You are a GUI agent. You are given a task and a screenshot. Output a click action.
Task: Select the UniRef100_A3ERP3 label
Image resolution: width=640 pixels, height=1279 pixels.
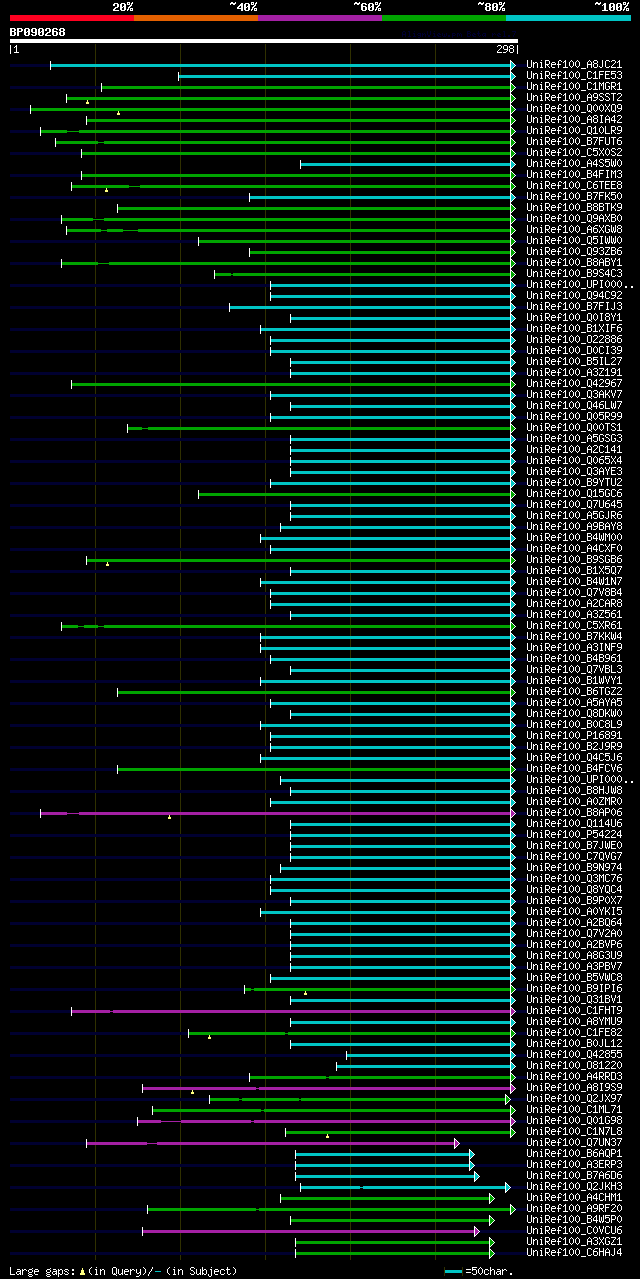point(574,1164)
